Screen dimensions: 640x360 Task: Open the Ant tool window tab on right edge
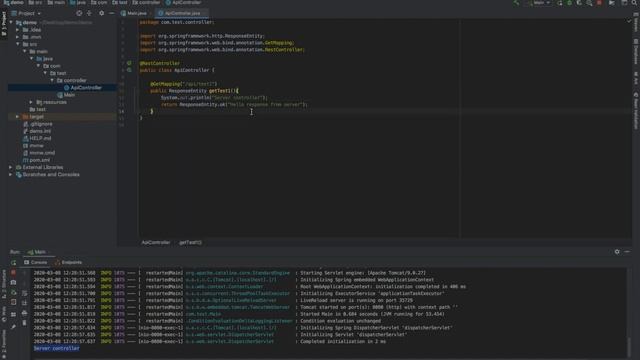pos(636,78)
